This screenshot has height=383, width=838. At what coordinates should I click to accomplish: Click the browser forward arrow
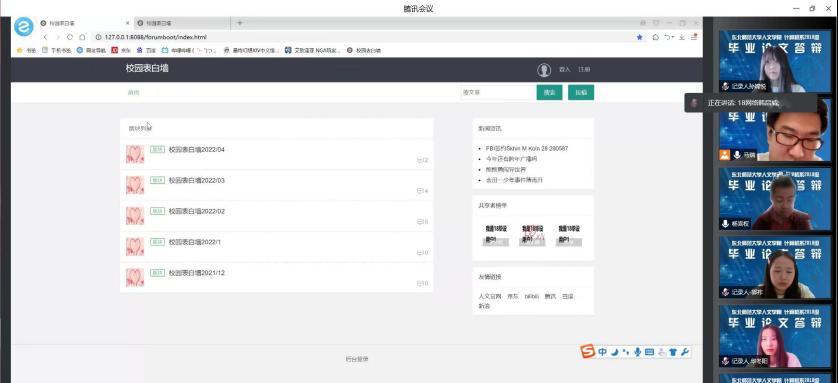(58, 37)
